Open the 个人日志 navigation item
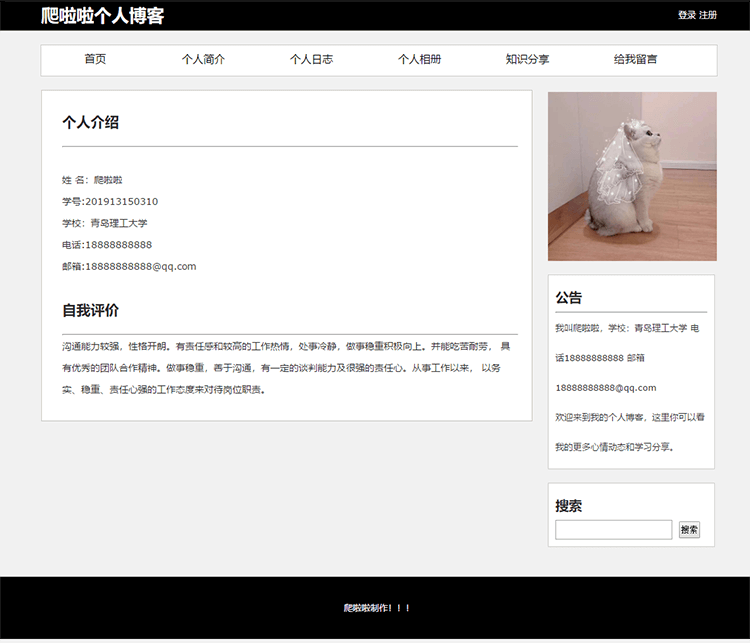This screenshot has height=643, width=750. pos(311,60)
